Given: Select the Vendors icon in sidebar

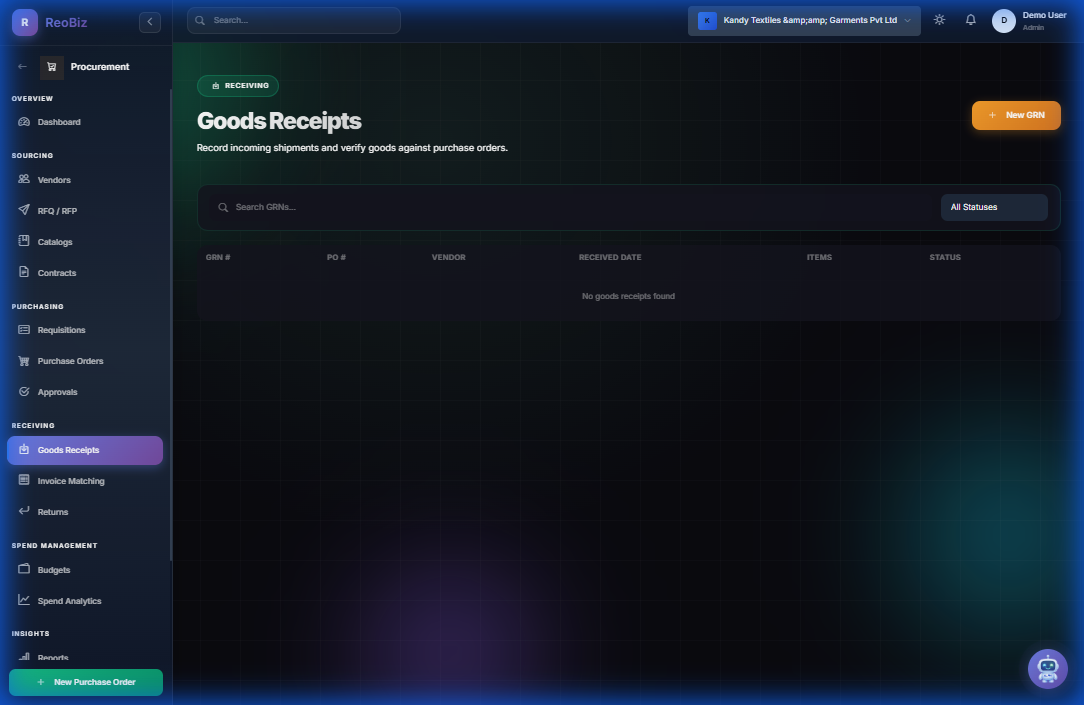Looking at the screenshot, I should [x=22, y=179].
